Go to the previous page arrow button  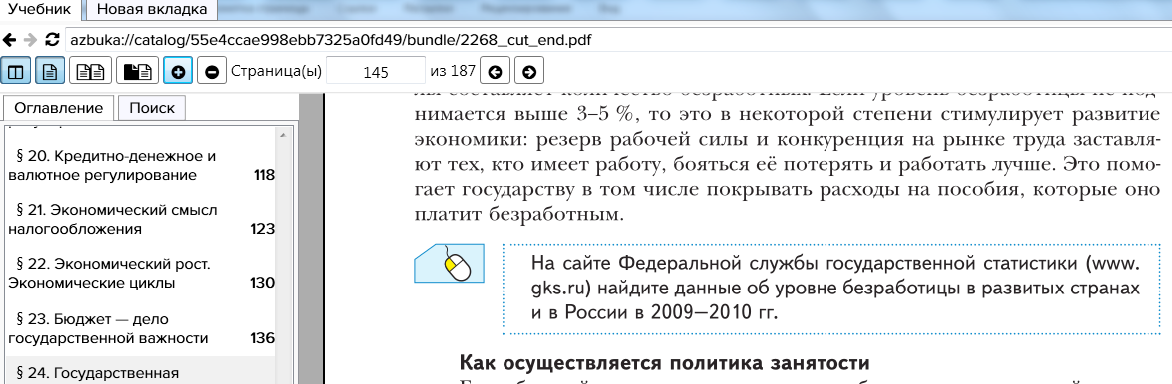494,72
